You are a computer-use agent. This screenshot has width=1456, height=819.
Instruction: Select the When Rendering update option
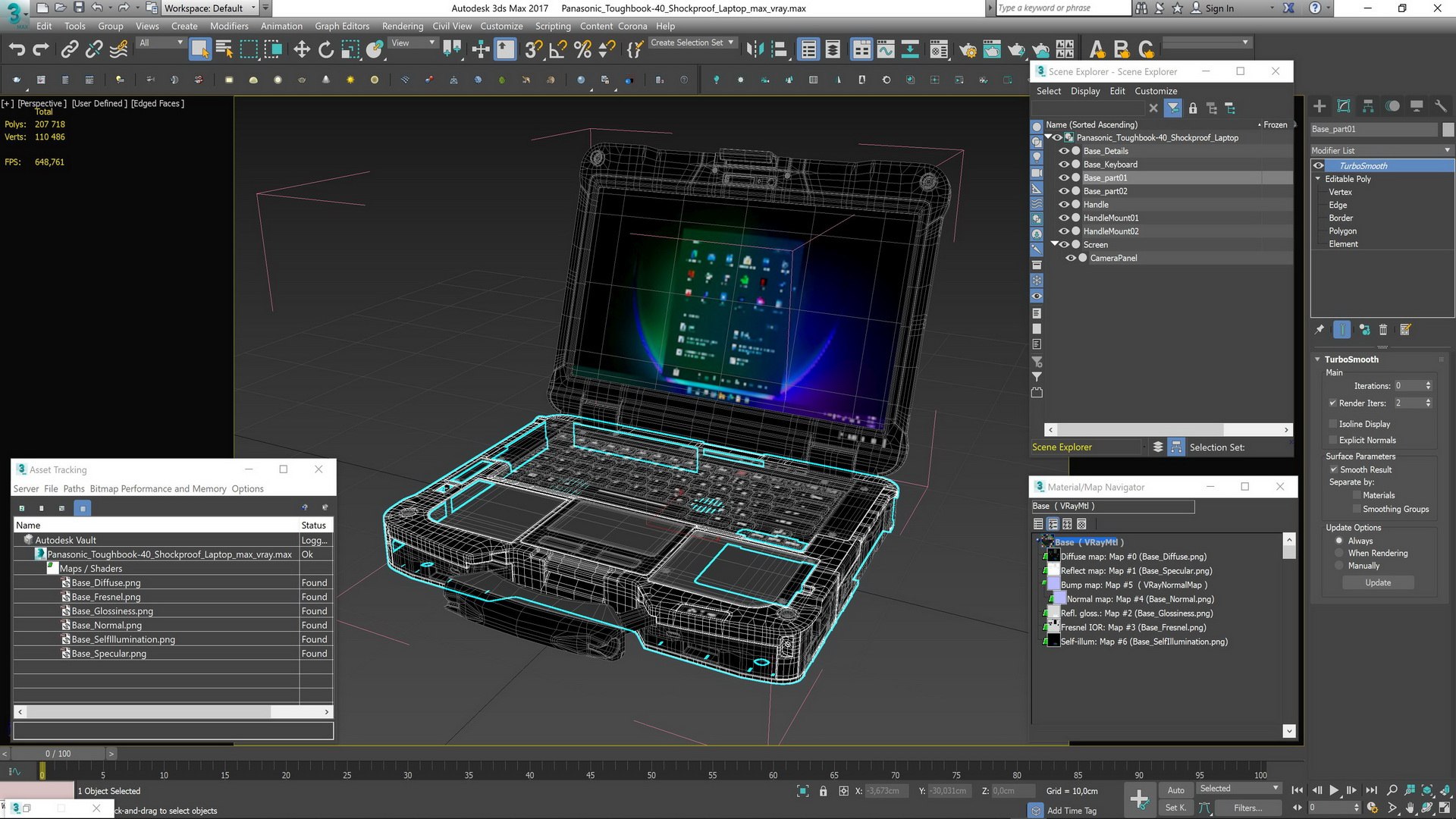coord(1339,554)
